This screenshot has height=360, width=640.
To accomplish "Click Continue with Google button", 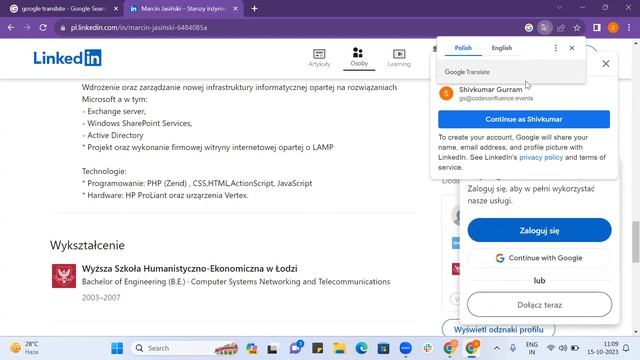I will pyautogui.click(x=539, y=258).
